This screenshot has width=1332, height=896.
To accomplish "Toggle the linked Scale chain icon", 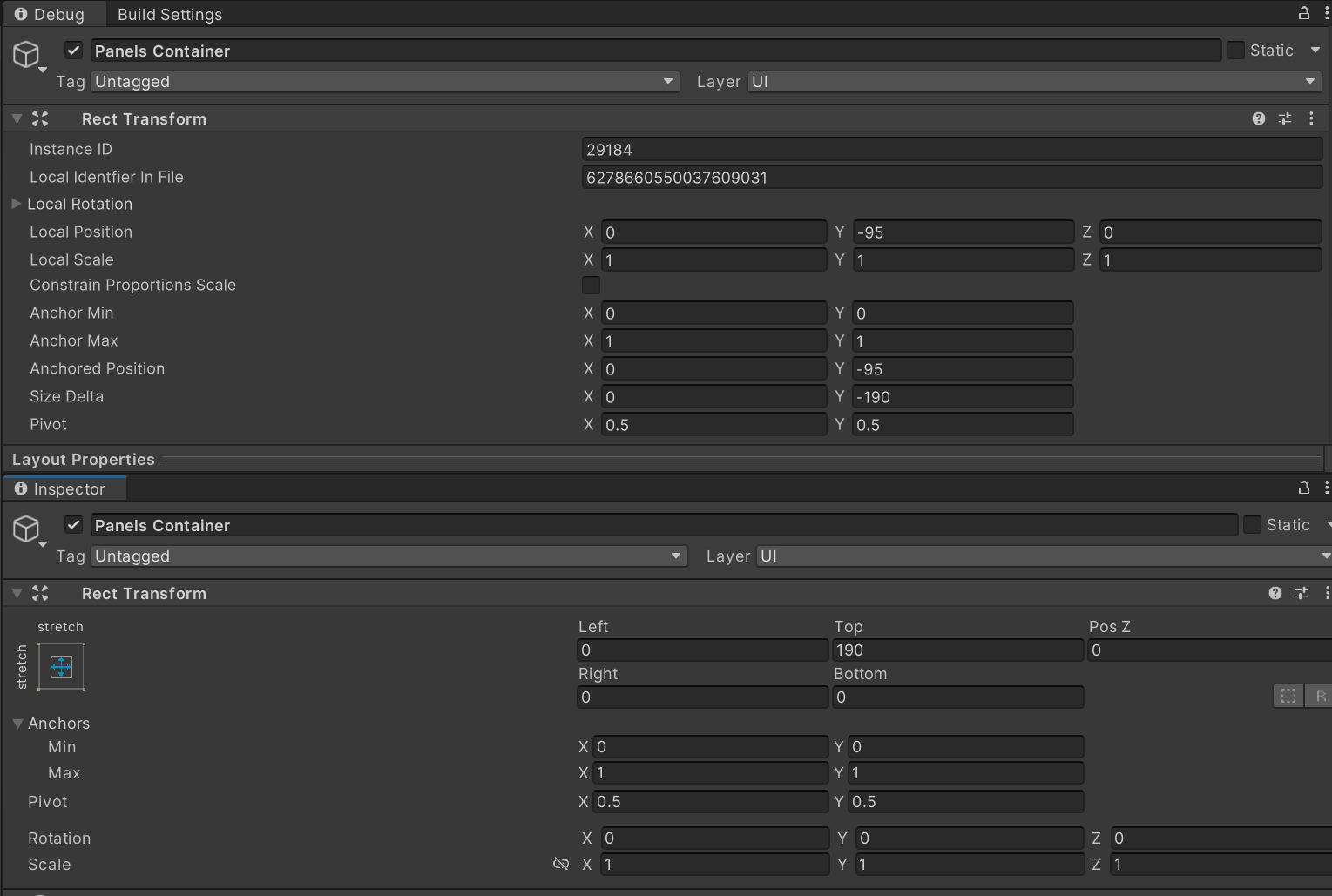I will (560, 864).
